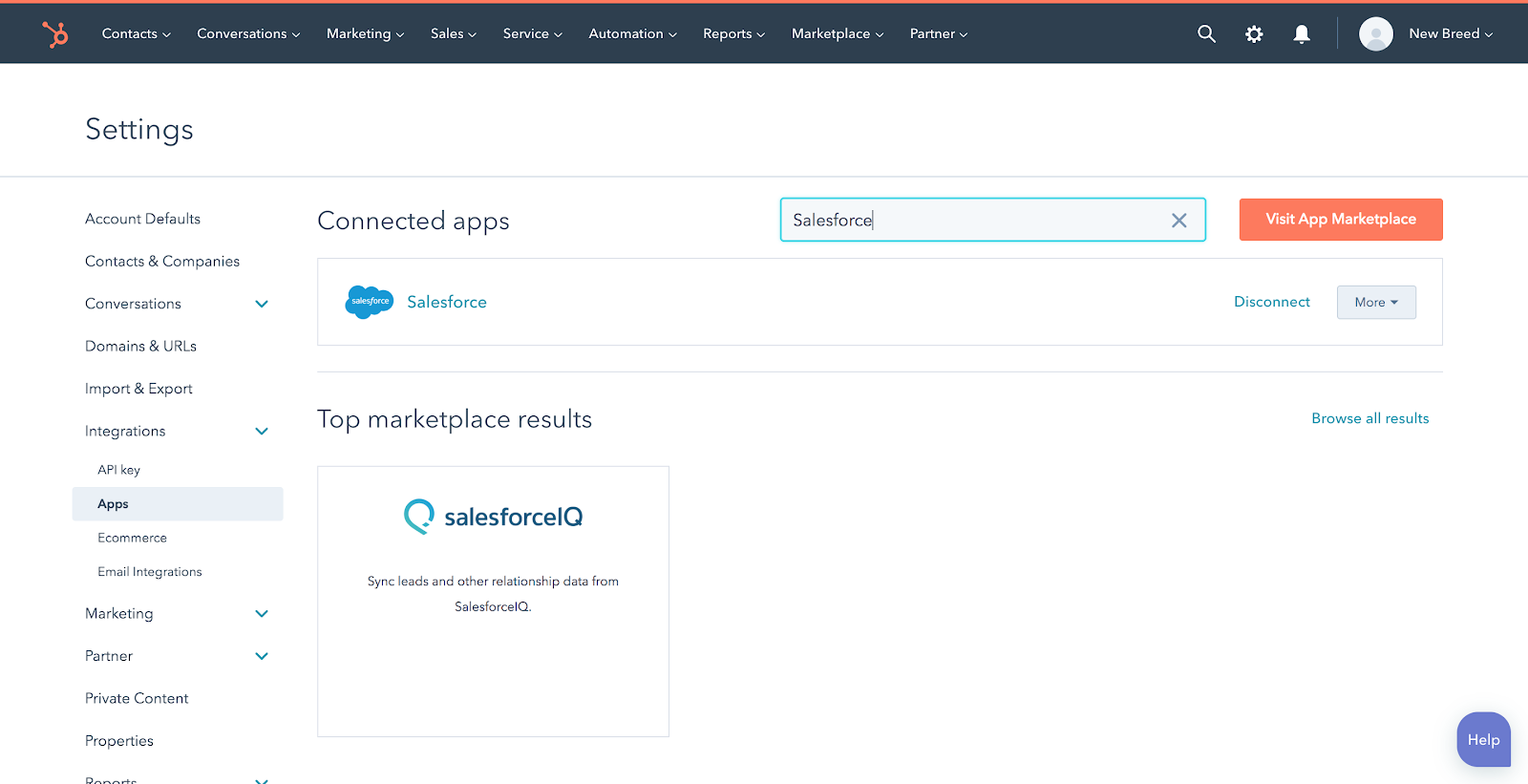Open the Partner top menu
Screen dimensions: 1528x784
938,33
